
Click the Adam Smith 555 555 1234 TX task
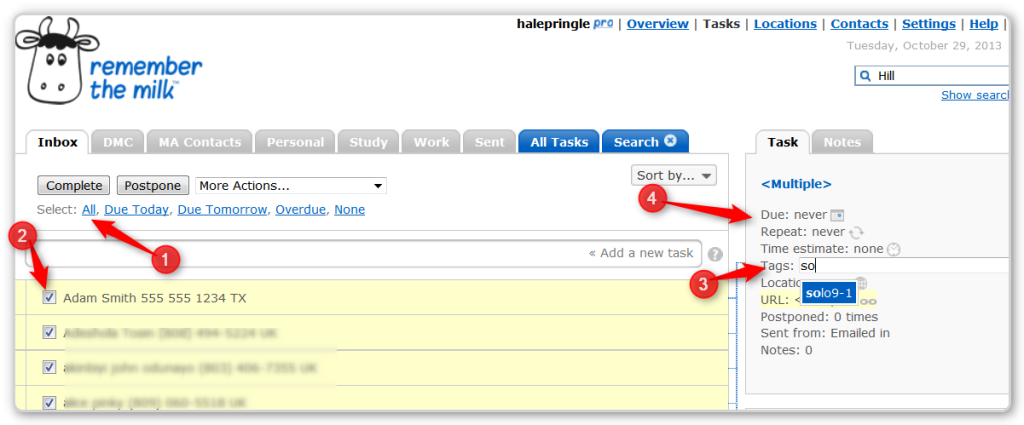[155, 298]
